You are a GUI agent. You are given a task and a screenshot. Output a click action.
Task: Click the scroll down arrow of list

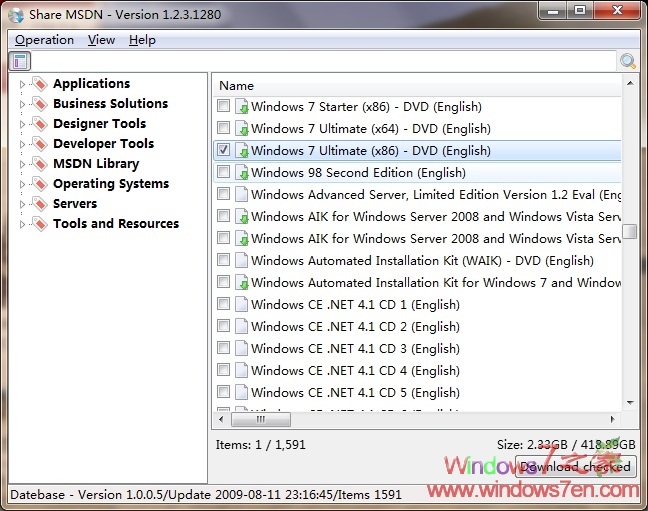(x=630, y=402)
